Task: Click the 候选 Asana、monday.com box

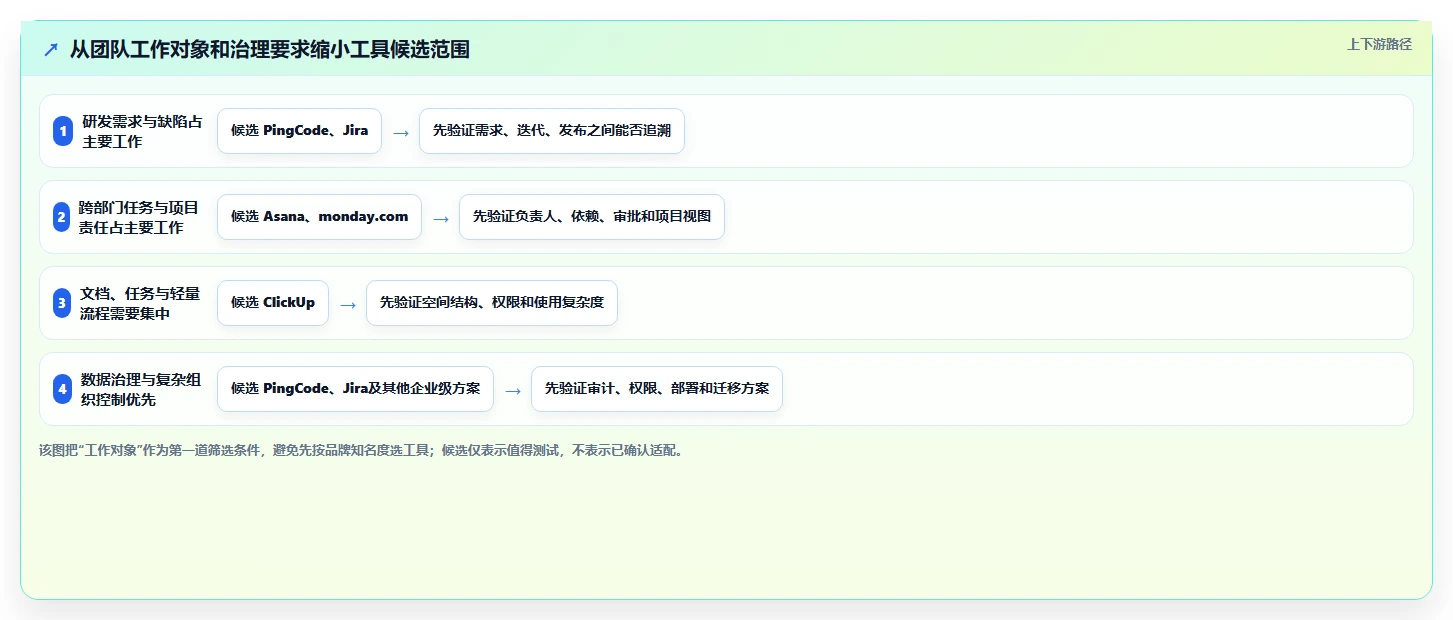Action: click(x=319, y=217)
